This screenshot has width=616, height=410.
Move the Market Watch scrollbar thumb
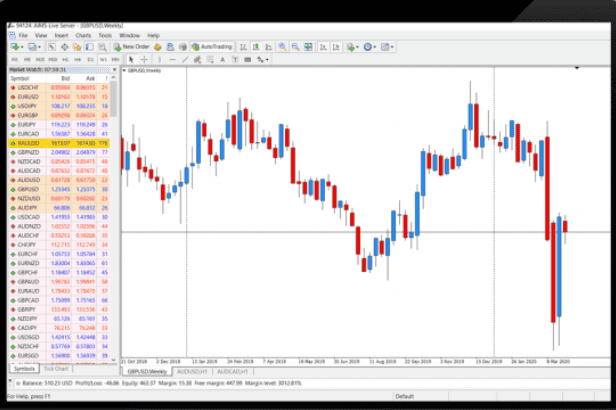(114, 99)
